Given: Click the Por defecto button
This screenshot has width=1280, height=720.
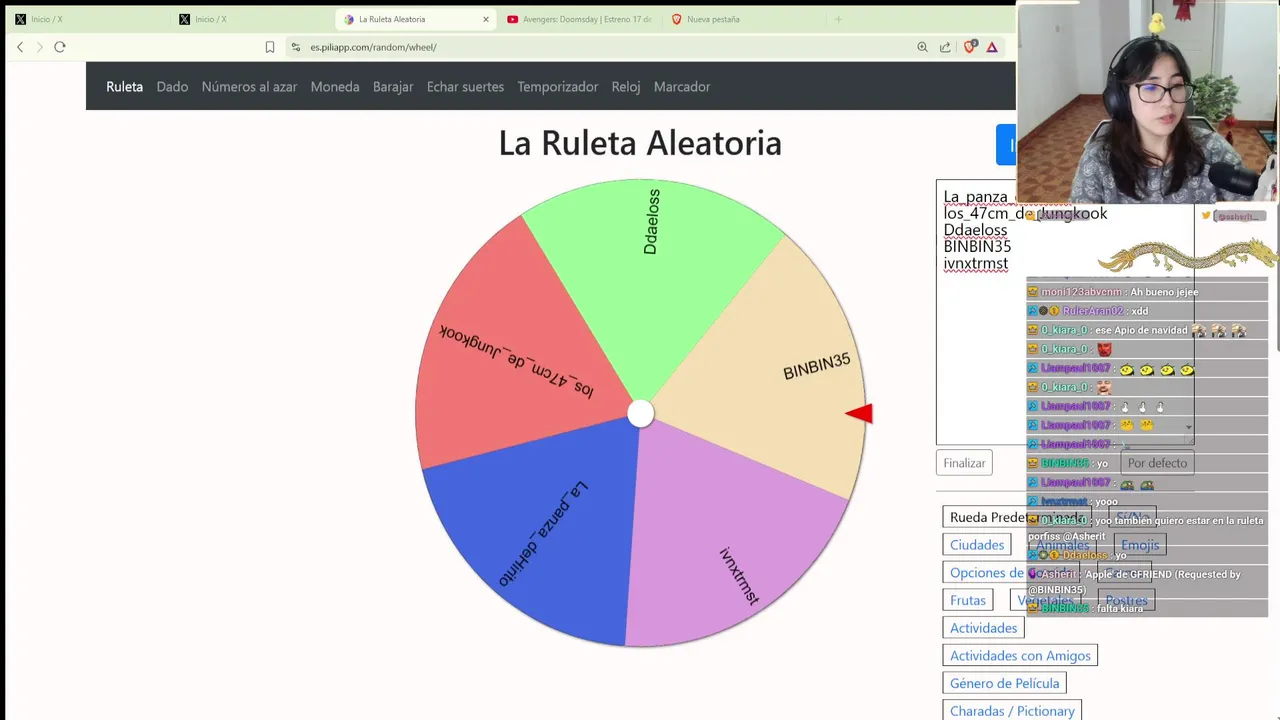Looking at the screenshot, I should [x=1157, y=463].
